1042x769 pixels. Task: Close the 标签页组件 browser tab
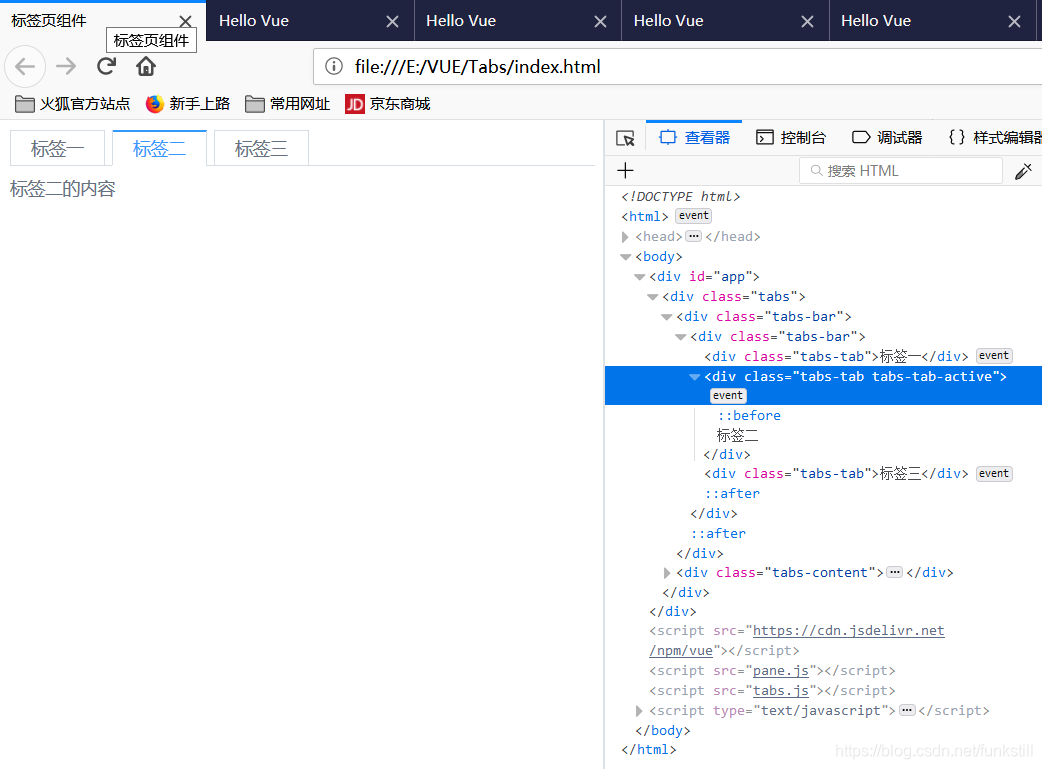point(185,21)
